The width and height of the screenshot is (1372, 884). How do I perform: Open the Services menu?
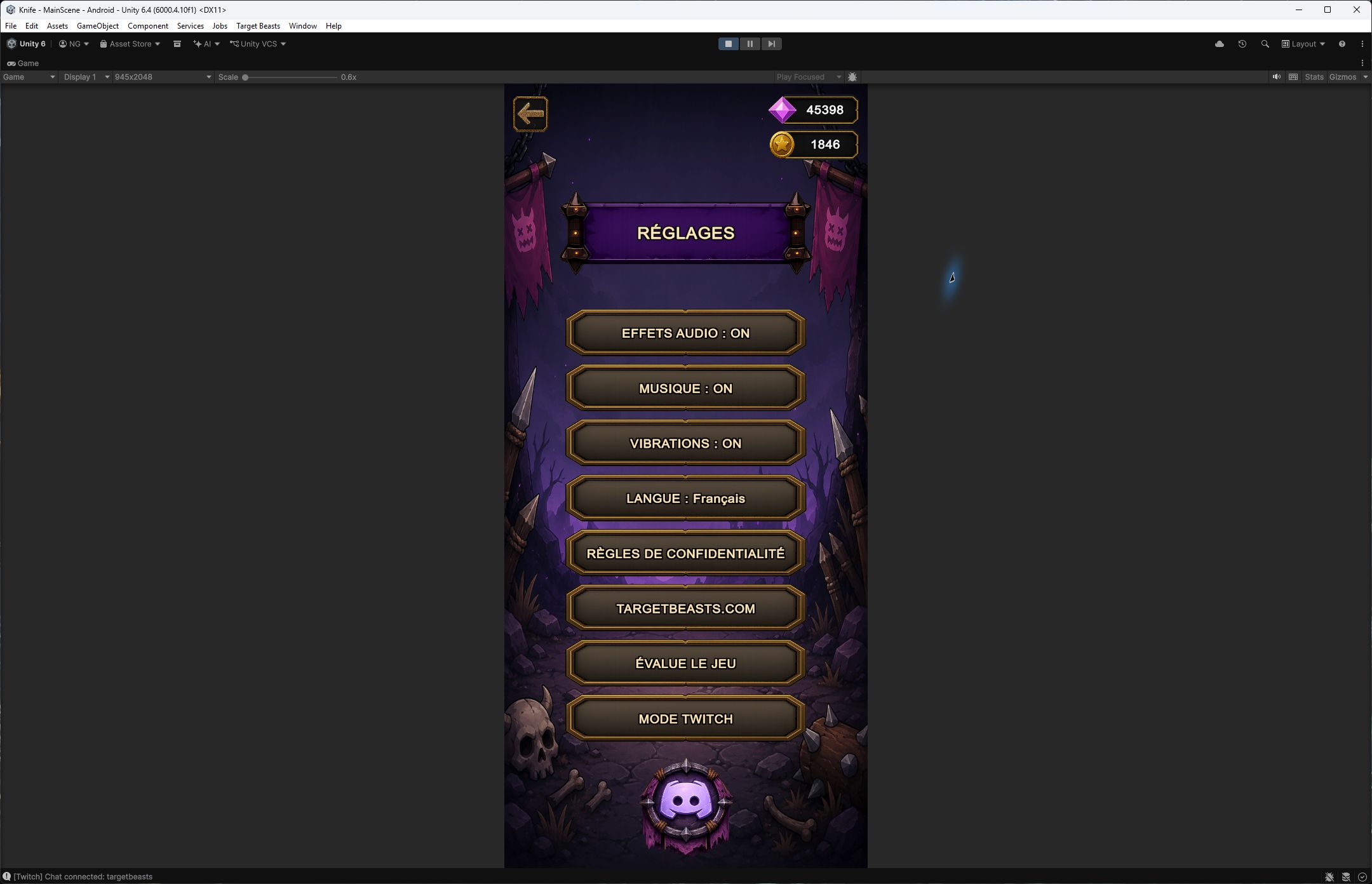tap(190, 26)
